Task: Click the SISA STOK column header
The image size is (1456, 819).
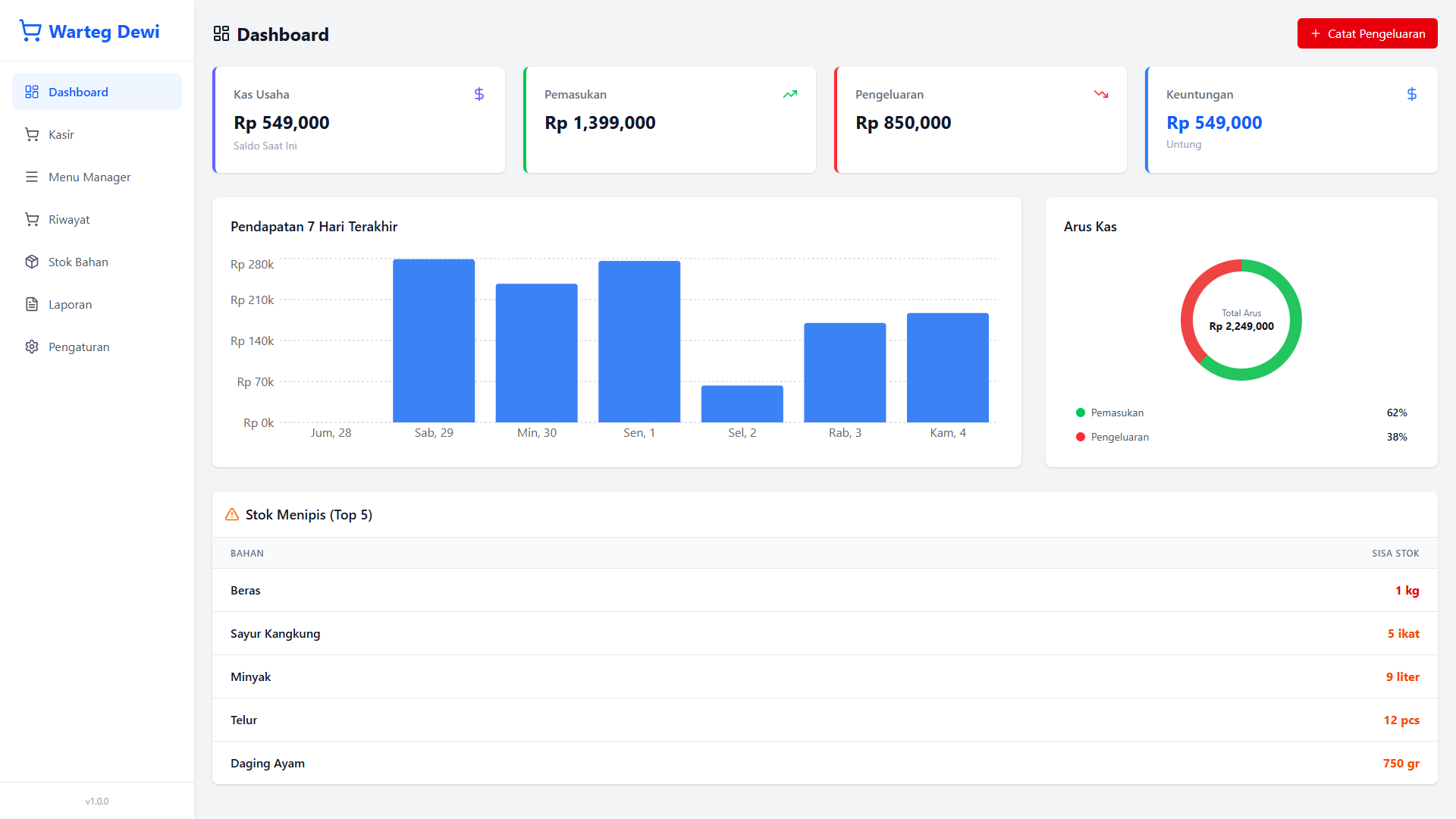Action: coord(1395,553)
